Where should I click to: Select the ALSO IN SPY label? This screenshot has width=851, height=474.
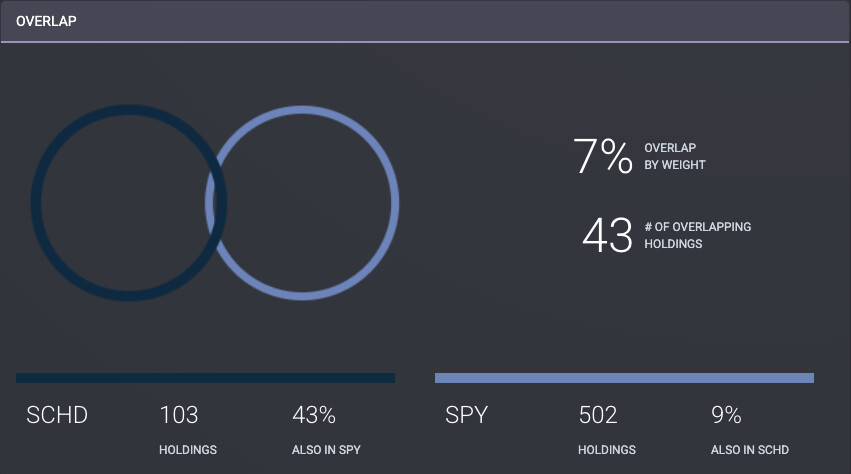pos(326,450)
